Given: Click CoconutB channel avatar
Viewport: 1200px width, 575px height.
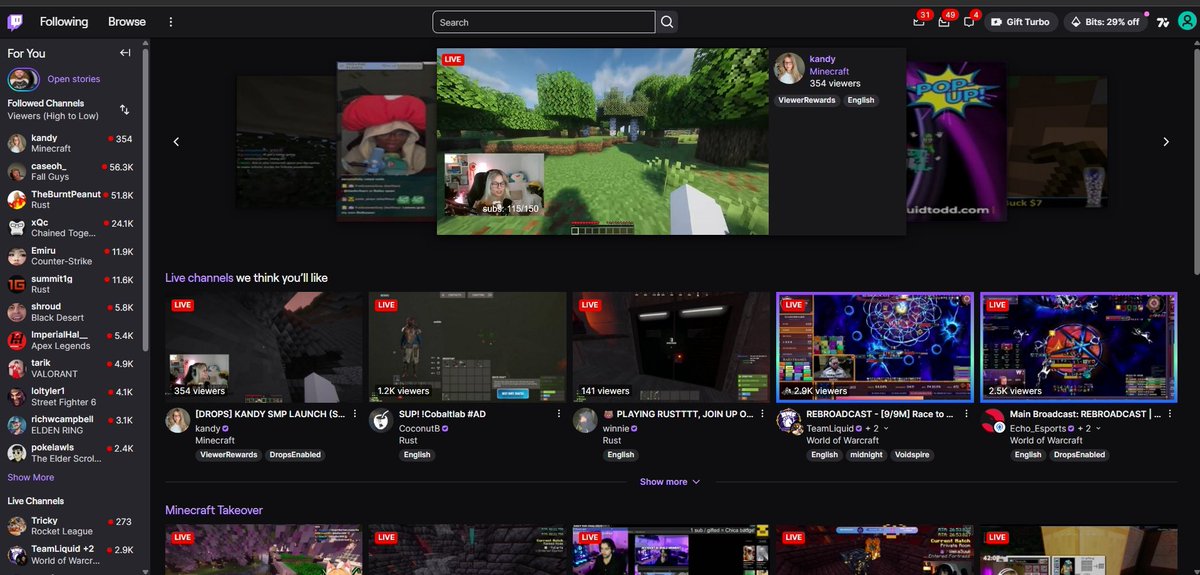Looking at the screenshot, I should (381, 420).
